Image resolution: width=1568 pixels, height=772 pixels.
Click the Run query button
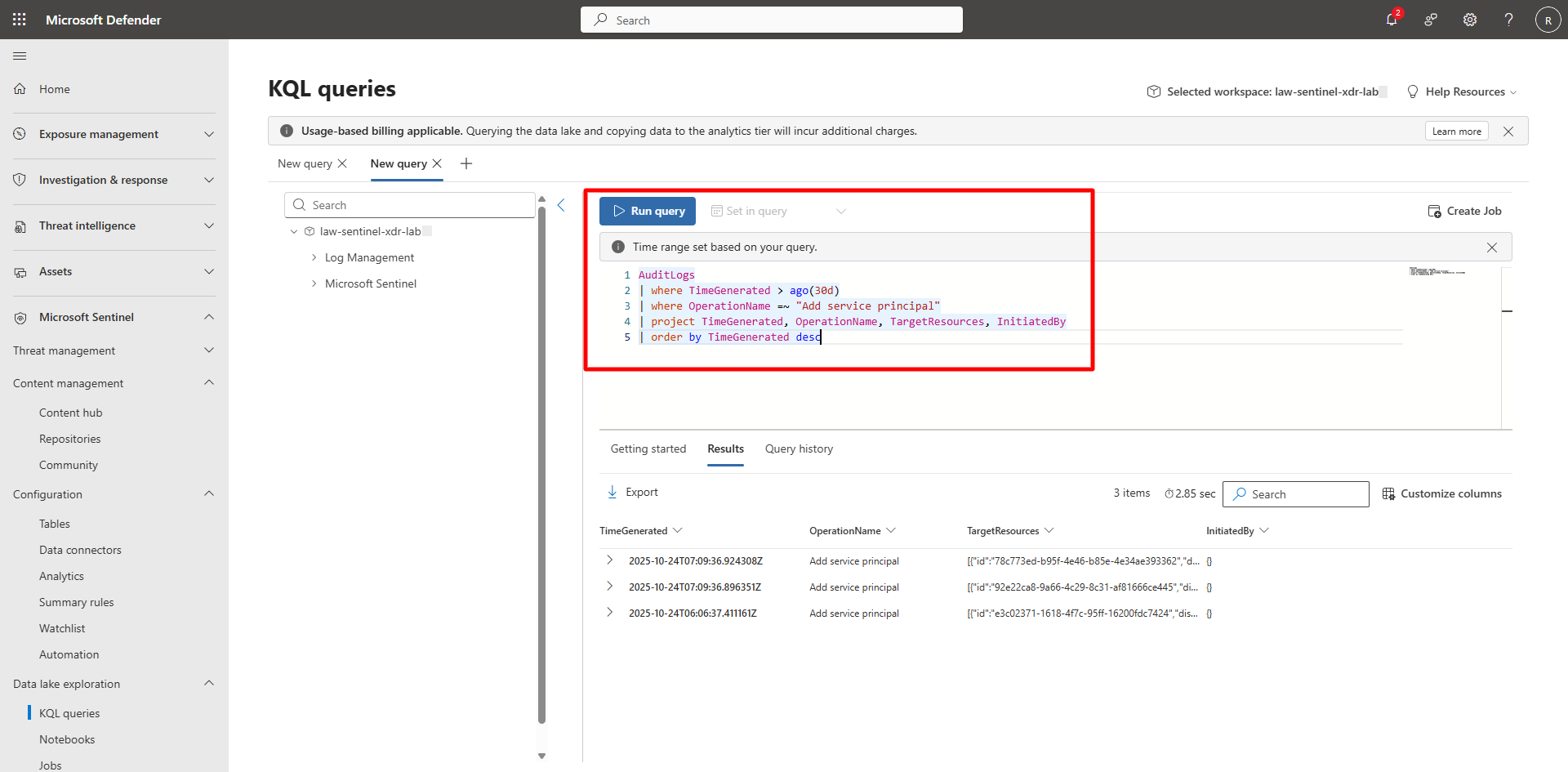click(x=648, y=211)
